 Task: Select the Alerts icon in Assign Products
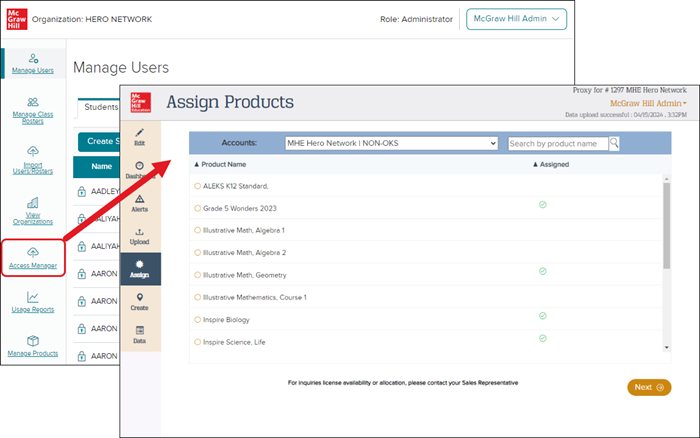tap(139, 203)
